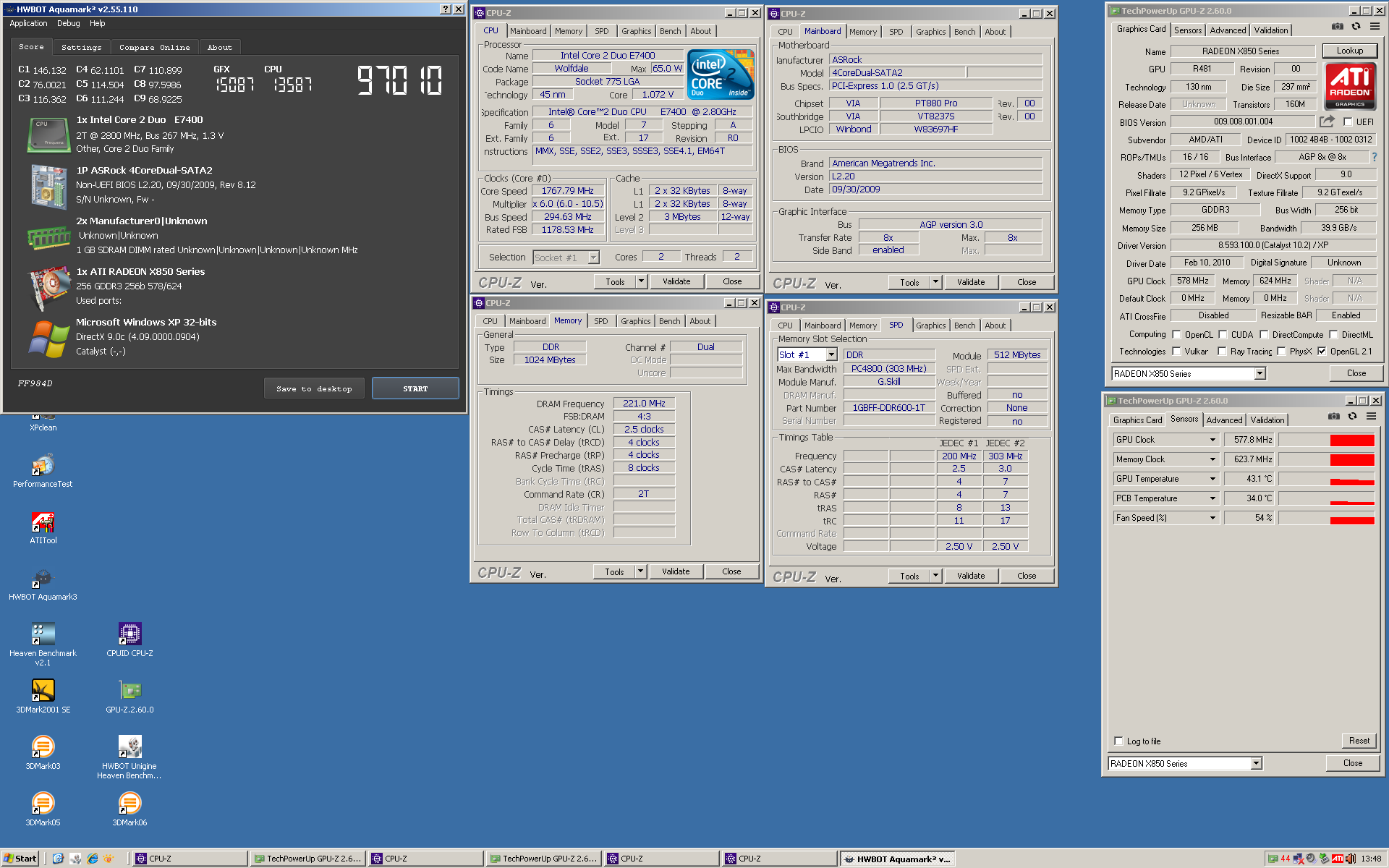Screen dimensions: 1389x868
Task: Open Slot #1 dropdown in SPD window
Action: click(832, 355)
